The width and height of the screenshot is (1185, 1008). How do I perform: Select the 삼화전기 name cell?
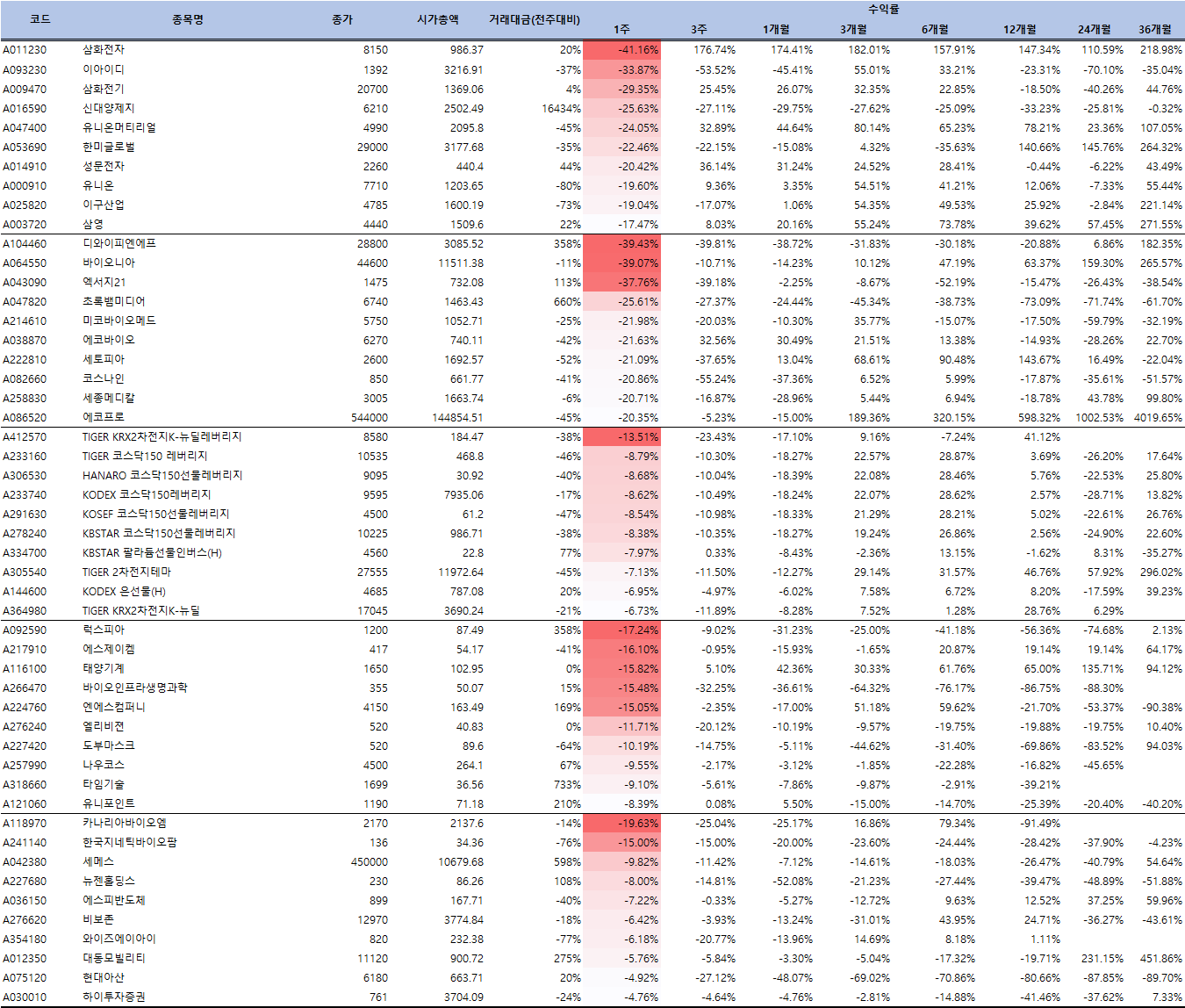click(x=104, y=89)
